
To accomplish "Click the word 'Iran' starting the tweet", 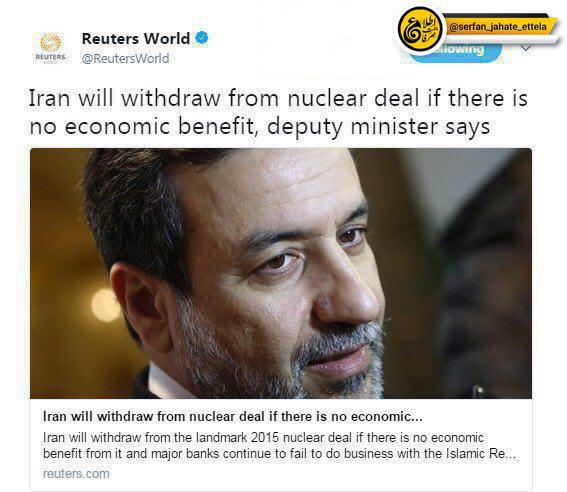I will 49,98.
